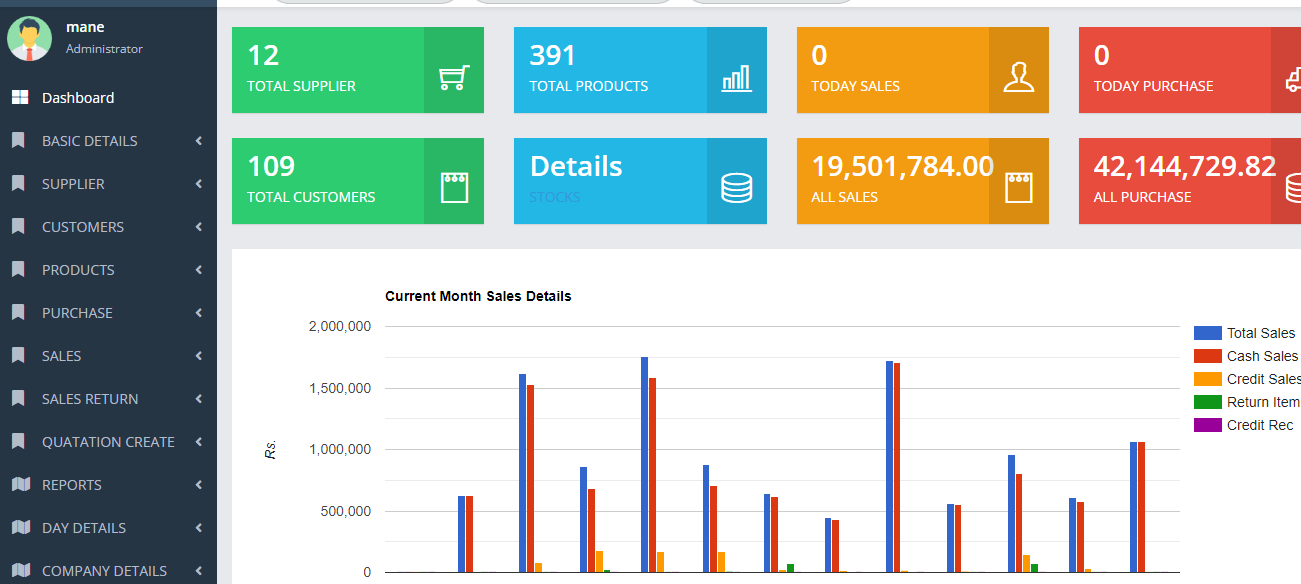Click the calendar icon on Total Customers card
The height and width of the screenshot is (584, 1301).
tap(454, 187)
